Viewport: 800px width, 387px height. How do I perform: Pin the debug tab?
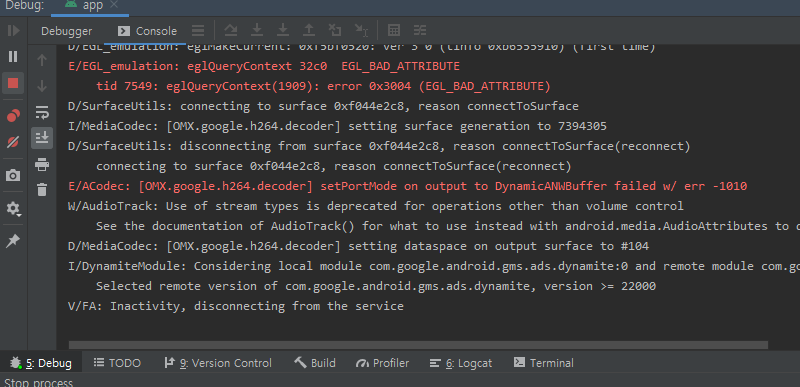click(13, 241)
